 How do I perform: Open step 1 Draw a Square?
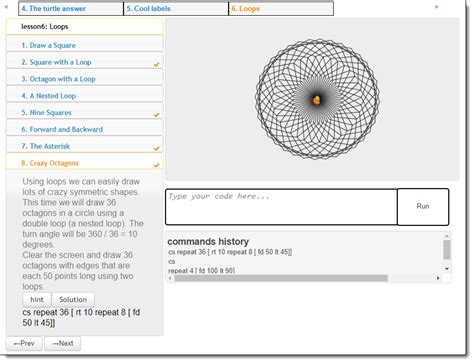(x=85, y=45)
